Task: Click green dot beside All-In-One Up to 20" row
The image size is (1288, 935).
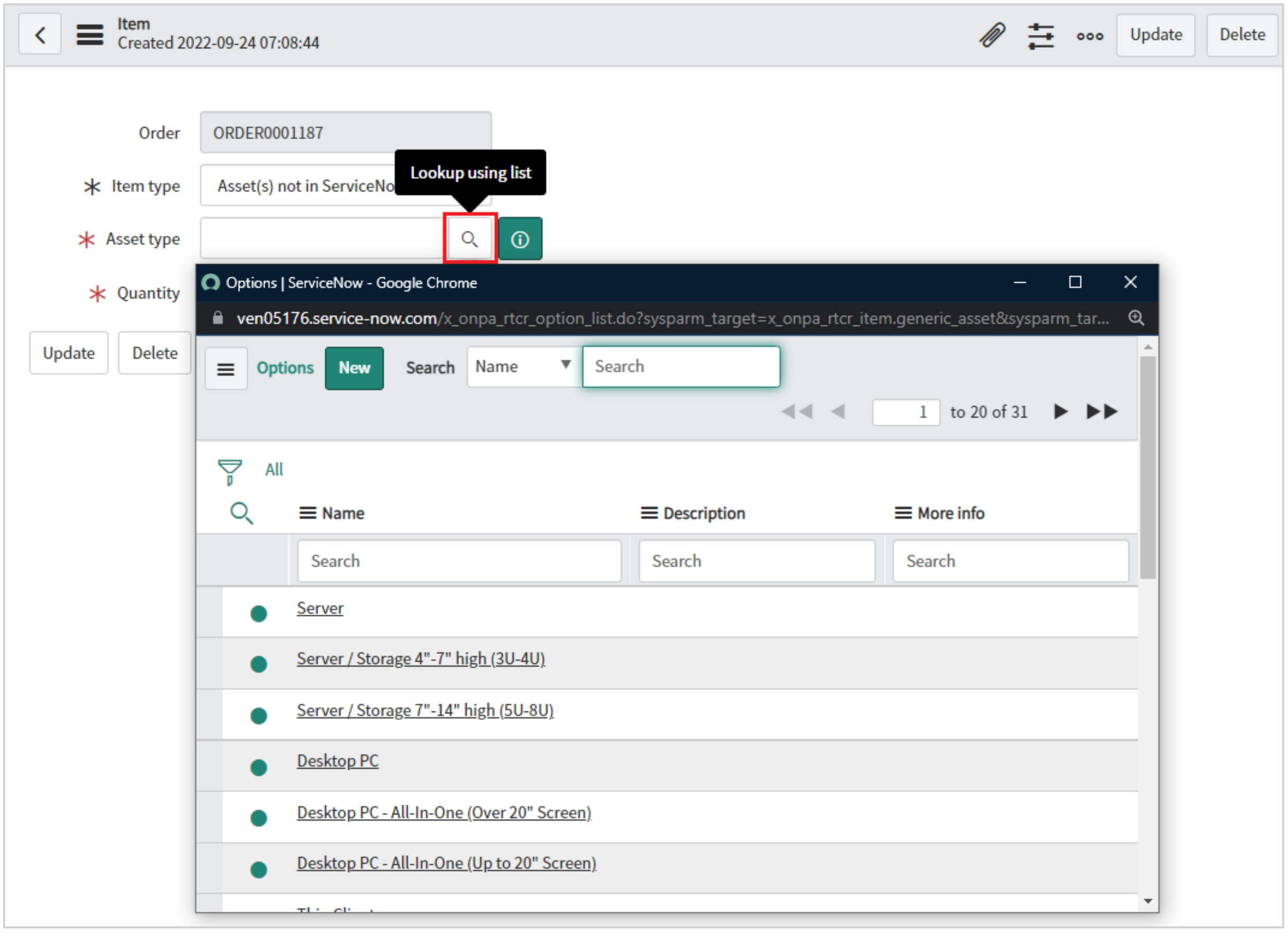Action: click(259, 870)
